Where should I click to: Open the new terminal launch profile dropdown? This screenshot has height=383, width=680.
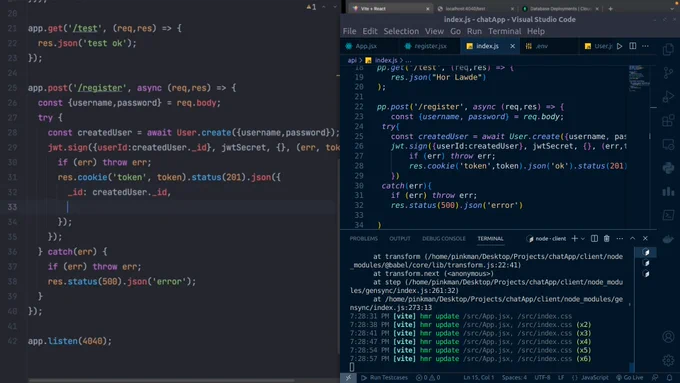583,239
